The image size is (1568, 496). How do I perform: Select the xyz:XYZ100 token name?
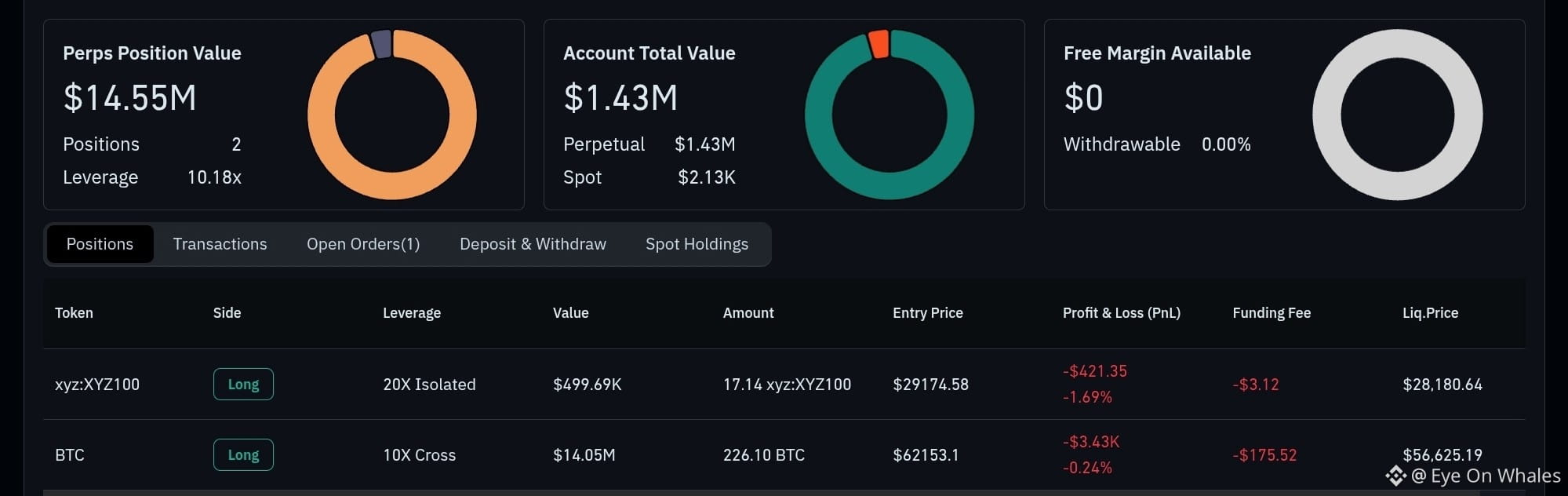point(97,385)
